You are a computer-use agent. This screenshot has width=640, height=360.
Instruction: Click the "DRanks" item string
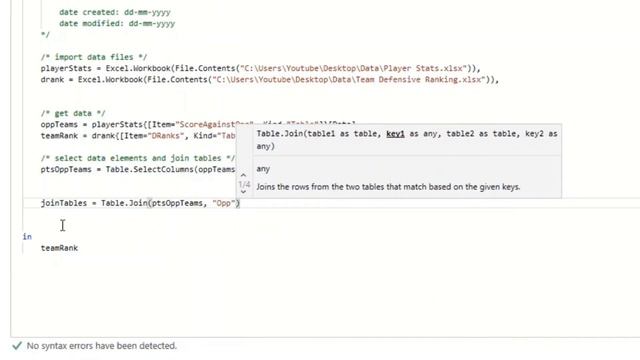tap(166, 136)
